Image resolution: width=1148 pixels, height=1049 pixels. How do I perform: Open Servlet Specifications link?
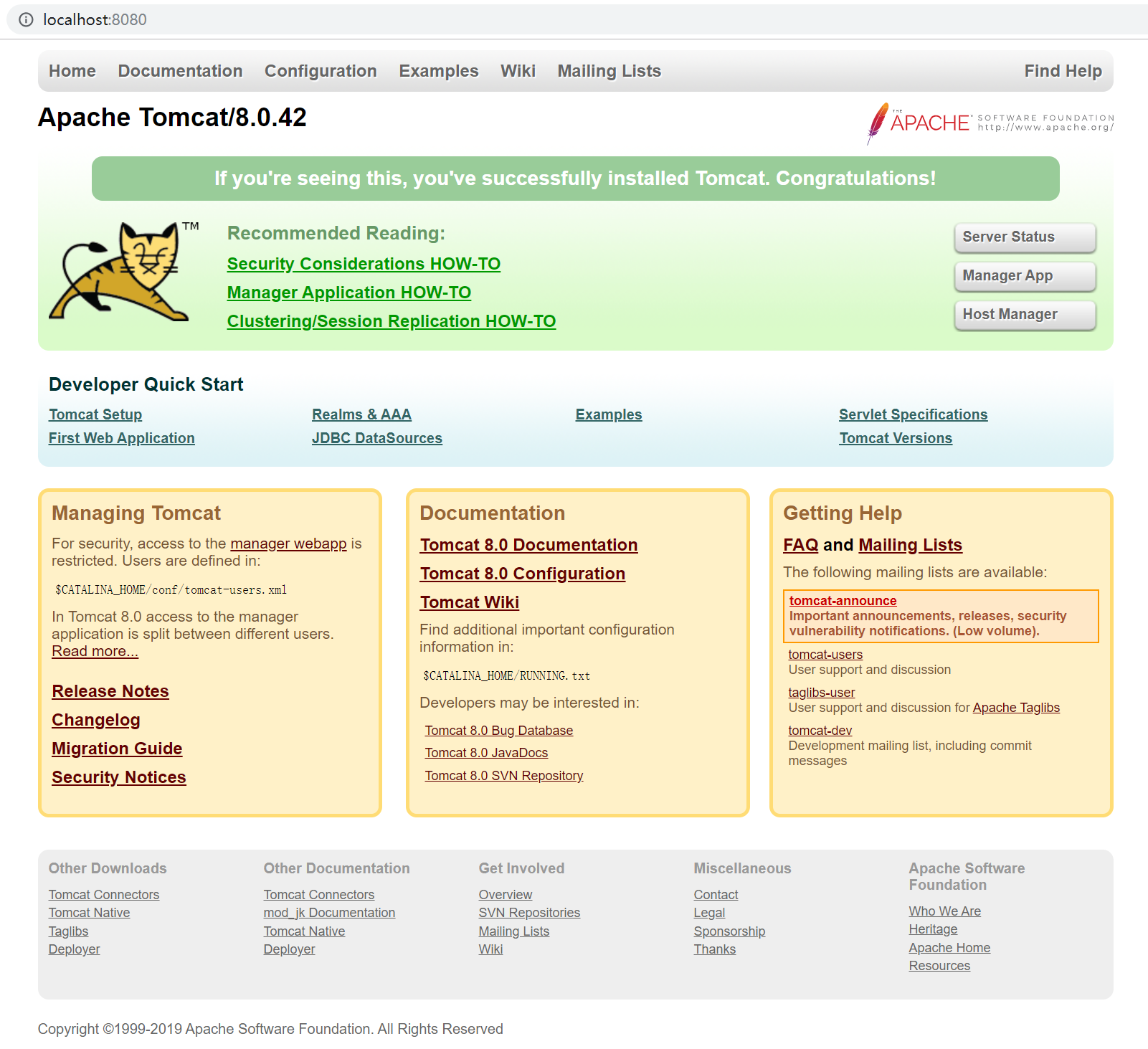click(914, 414)
